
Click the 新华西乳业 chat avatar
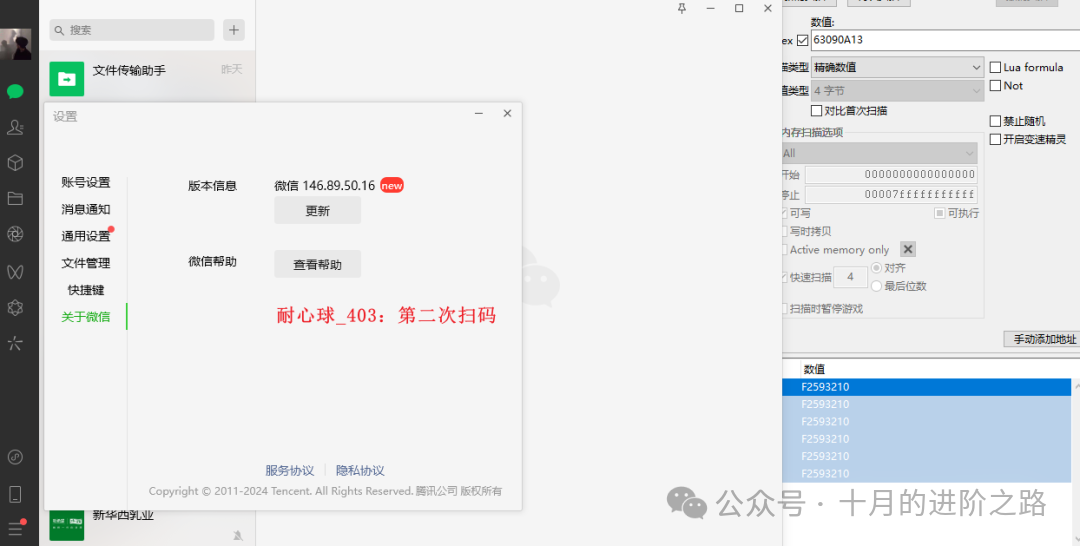[x=67, y=525]
